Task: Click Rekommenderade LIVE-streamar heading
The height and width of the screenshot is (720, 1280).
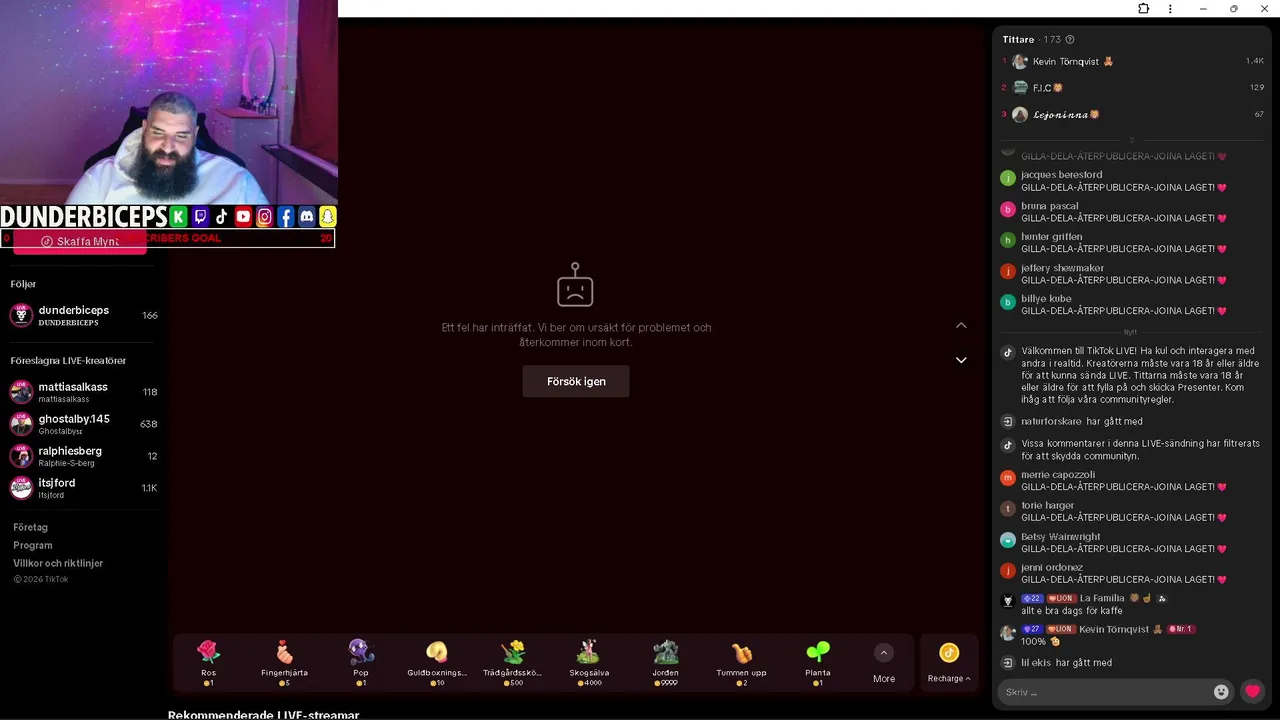Action: click(x=263, y=715)
